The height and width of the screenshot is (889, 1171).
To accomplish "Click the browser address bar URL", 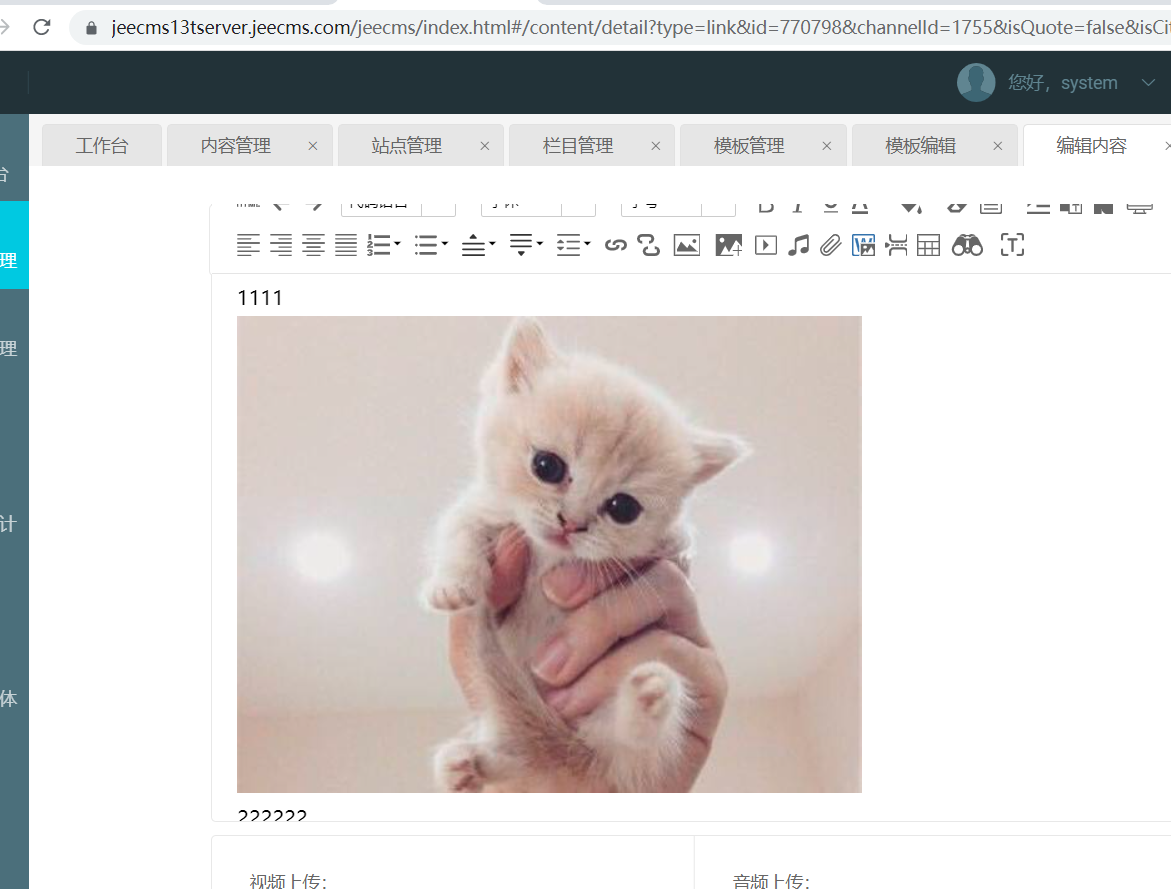I will [x=641, y=28].
